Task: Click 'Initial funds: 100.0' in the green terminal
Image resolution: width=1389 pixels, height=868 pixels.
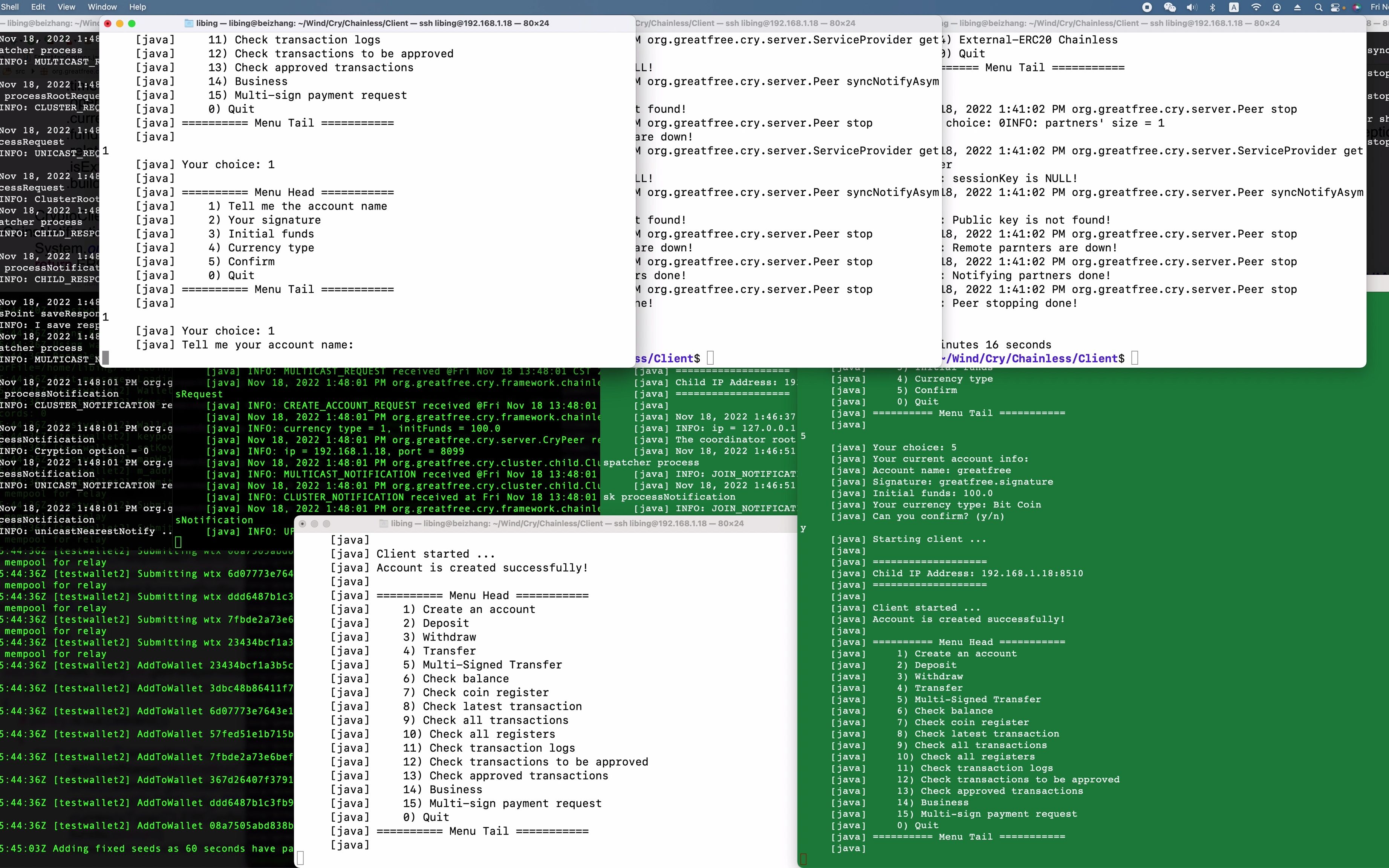Action: pyautogui.click(x=933, y=493)
